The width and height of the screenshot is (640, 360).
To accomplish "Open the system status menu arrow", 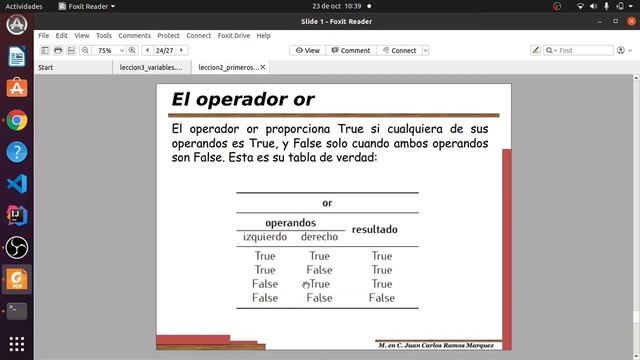I will tap(631, 6).
